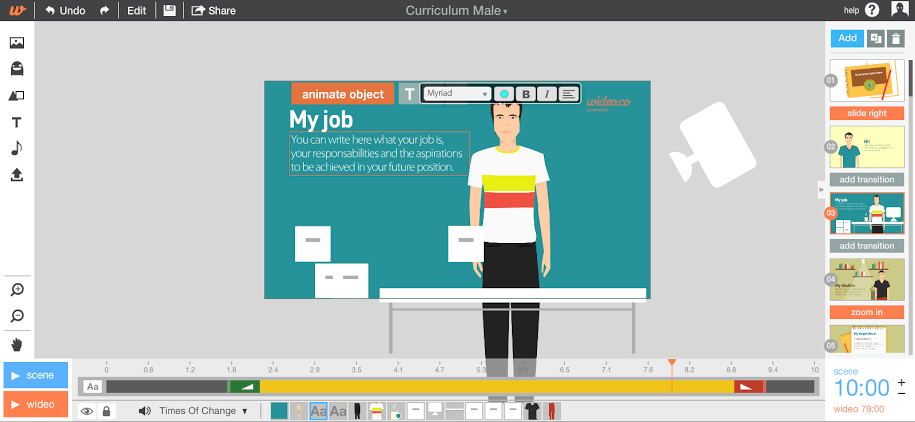Open the Times Of Change audio dropdown
This screenshot has height=422, width=915.
click(x=204, y=410)
